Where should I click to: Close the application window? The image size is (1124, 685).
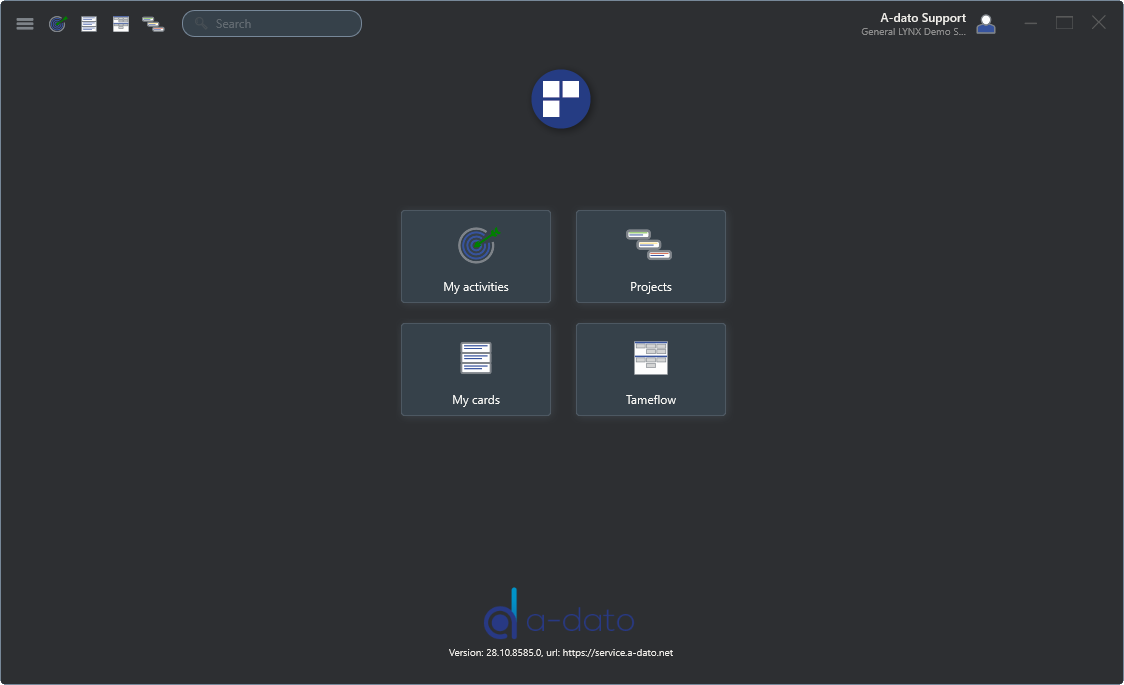(1099, 23)
